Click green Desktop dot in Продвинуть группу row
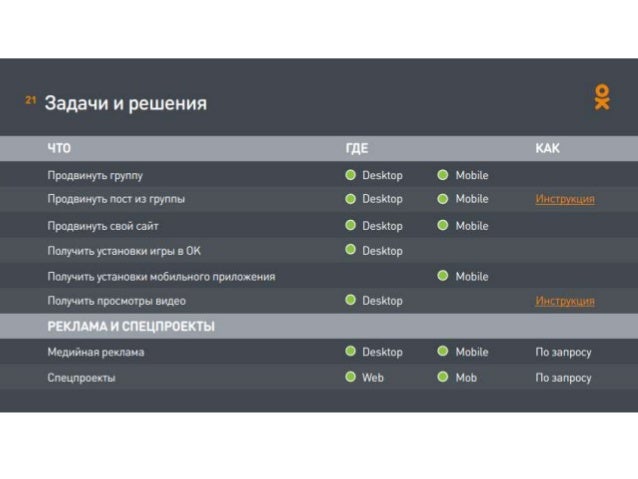This screenshot has height=479, width=638. coord(350,175)
